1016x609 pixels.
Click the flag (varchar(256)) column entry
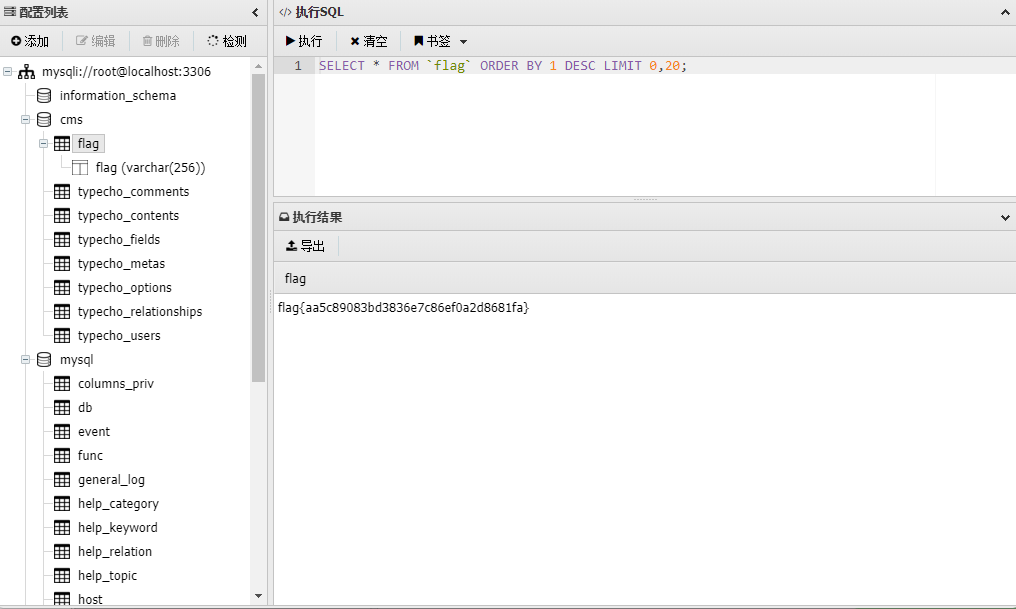click(x=150, y=167)
